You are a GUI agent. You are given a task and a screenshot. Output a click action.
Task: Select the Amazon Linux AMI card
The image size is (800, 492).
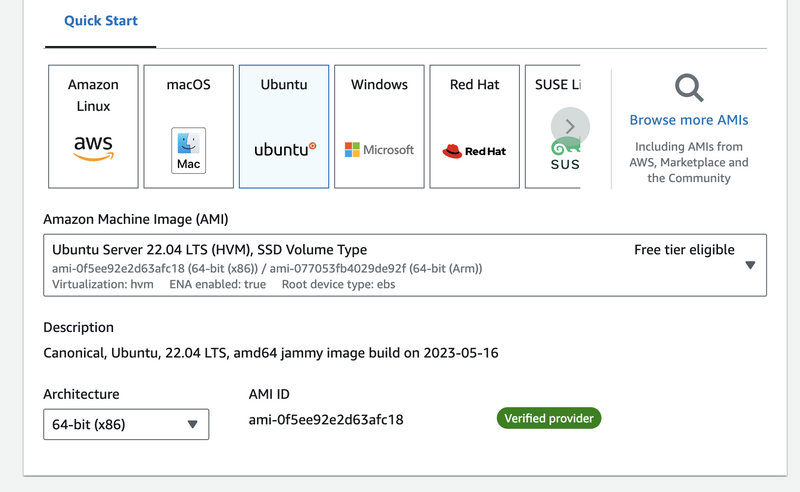pos(93,127)
